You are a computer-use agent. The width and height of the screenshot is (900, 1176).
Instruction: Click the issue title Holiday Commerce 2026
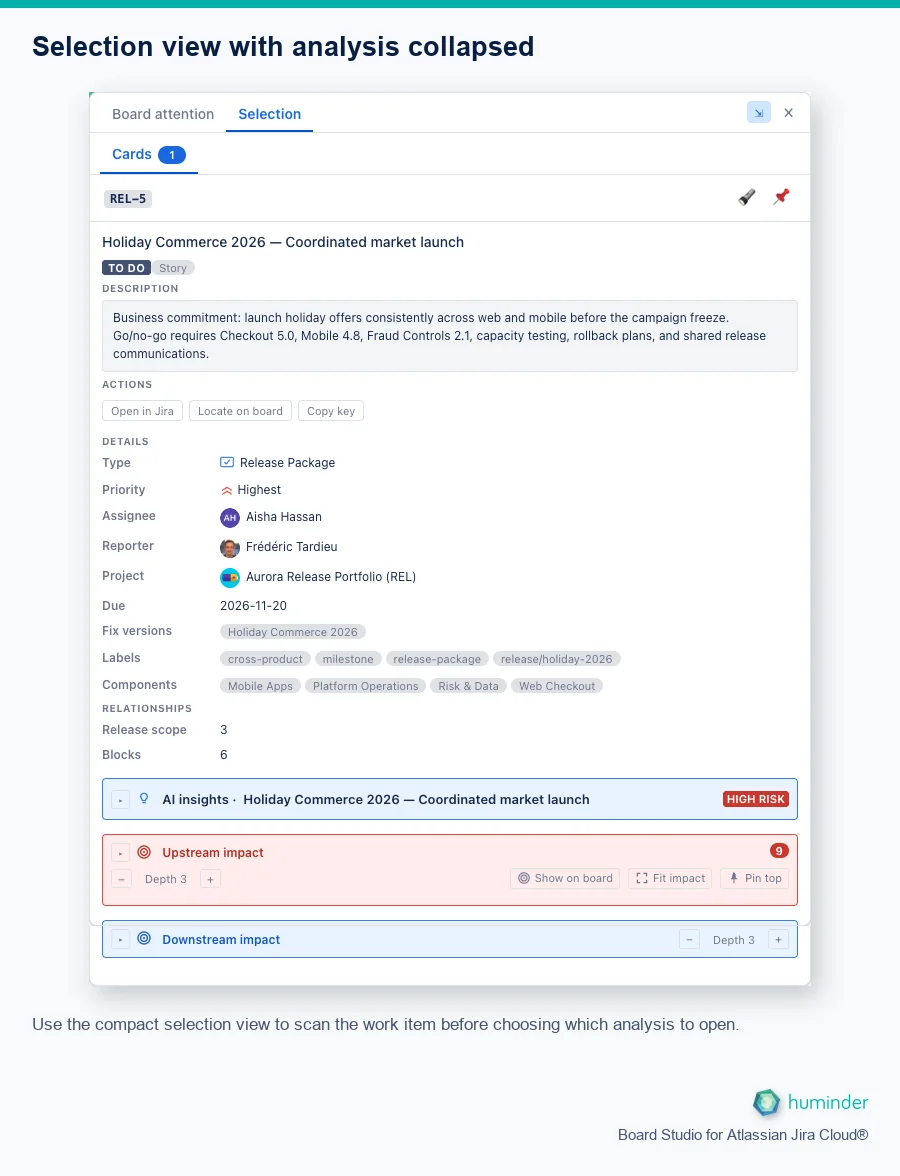pos(283,242)
